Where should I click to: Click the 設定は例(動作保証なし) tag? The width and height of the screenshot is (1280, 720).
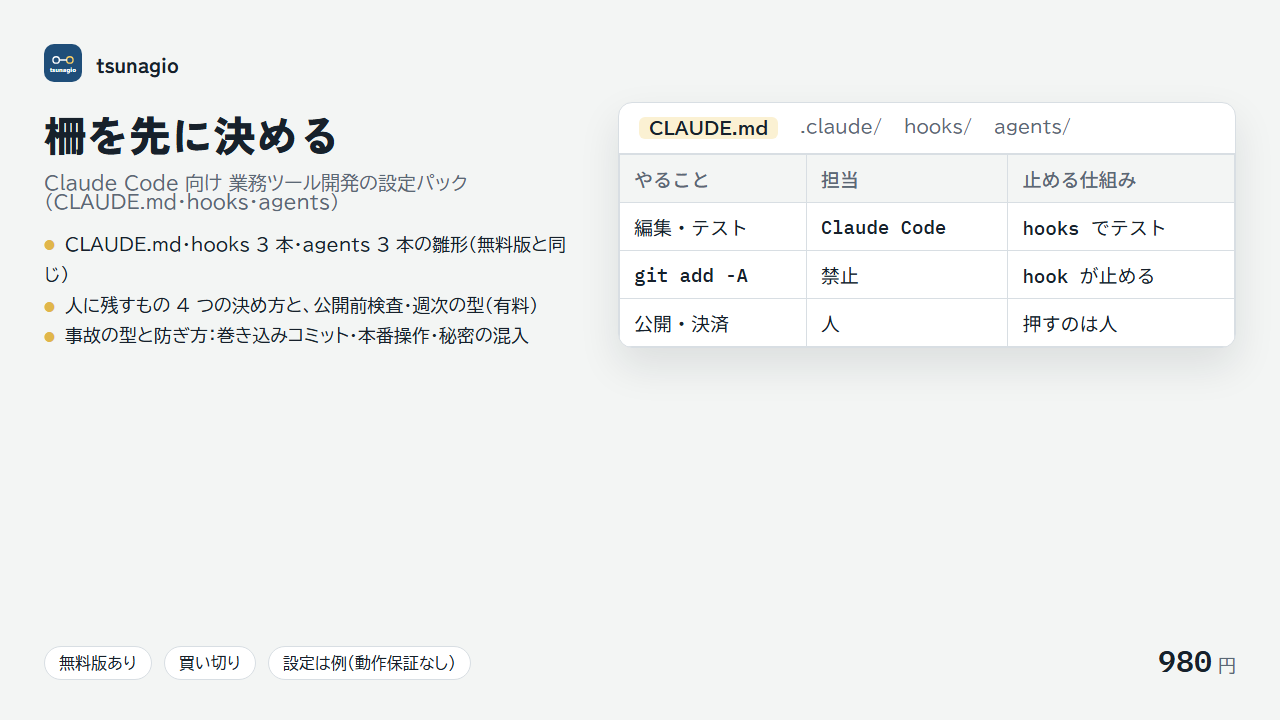(369, 663)
